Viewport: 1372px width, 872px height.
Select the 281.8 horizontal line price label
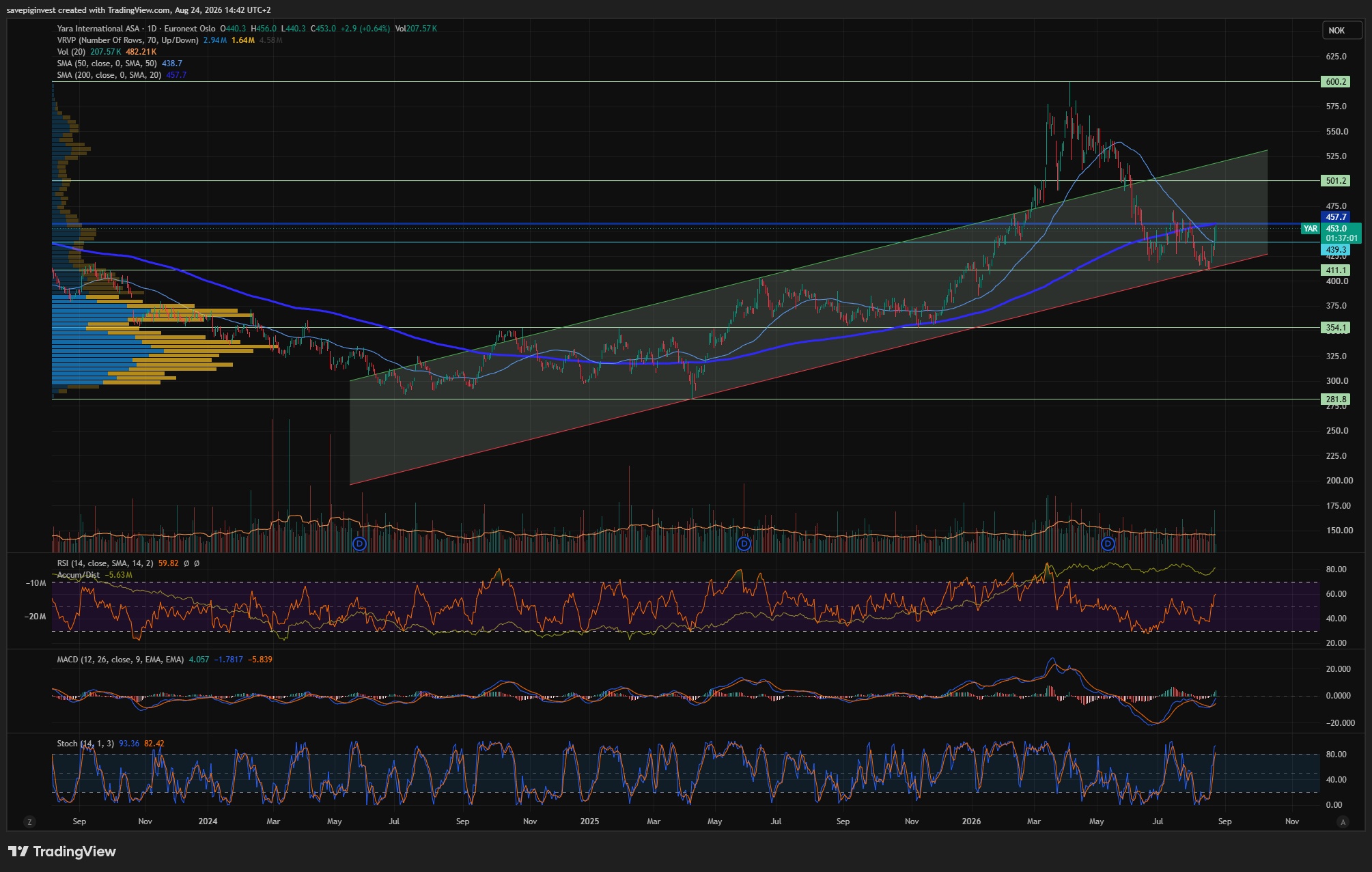1336,399
